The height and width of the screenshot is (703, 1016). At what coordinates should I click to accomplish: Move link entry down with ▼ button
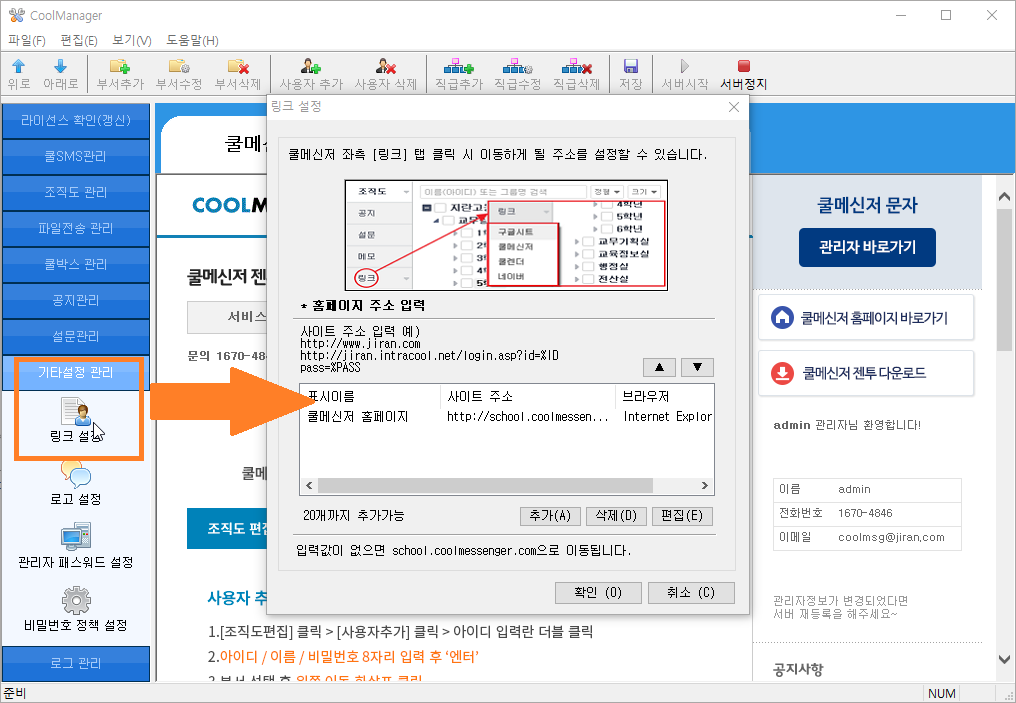(697, 367)
